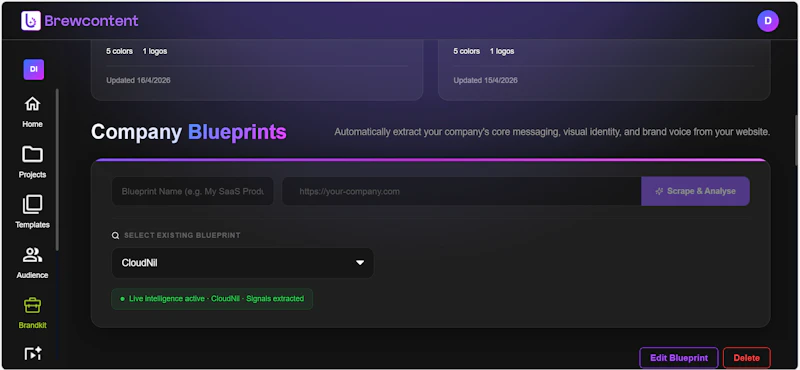Screen dimensions: 800x370
Task: Click '5 colors' on the 16/4/2026 card
Action: pos(119,51)
